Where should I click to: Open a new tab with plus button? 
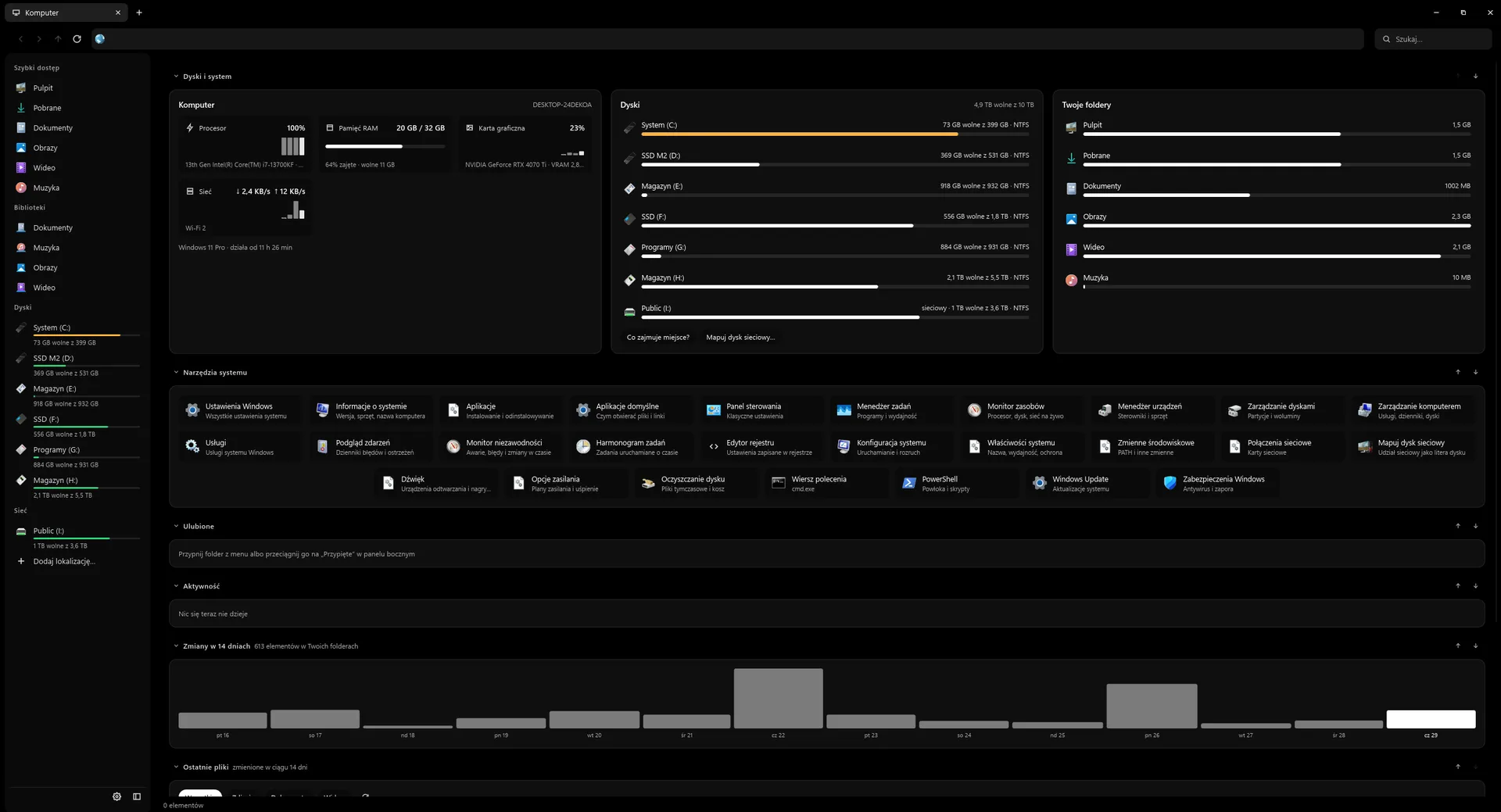click(139, 13)
